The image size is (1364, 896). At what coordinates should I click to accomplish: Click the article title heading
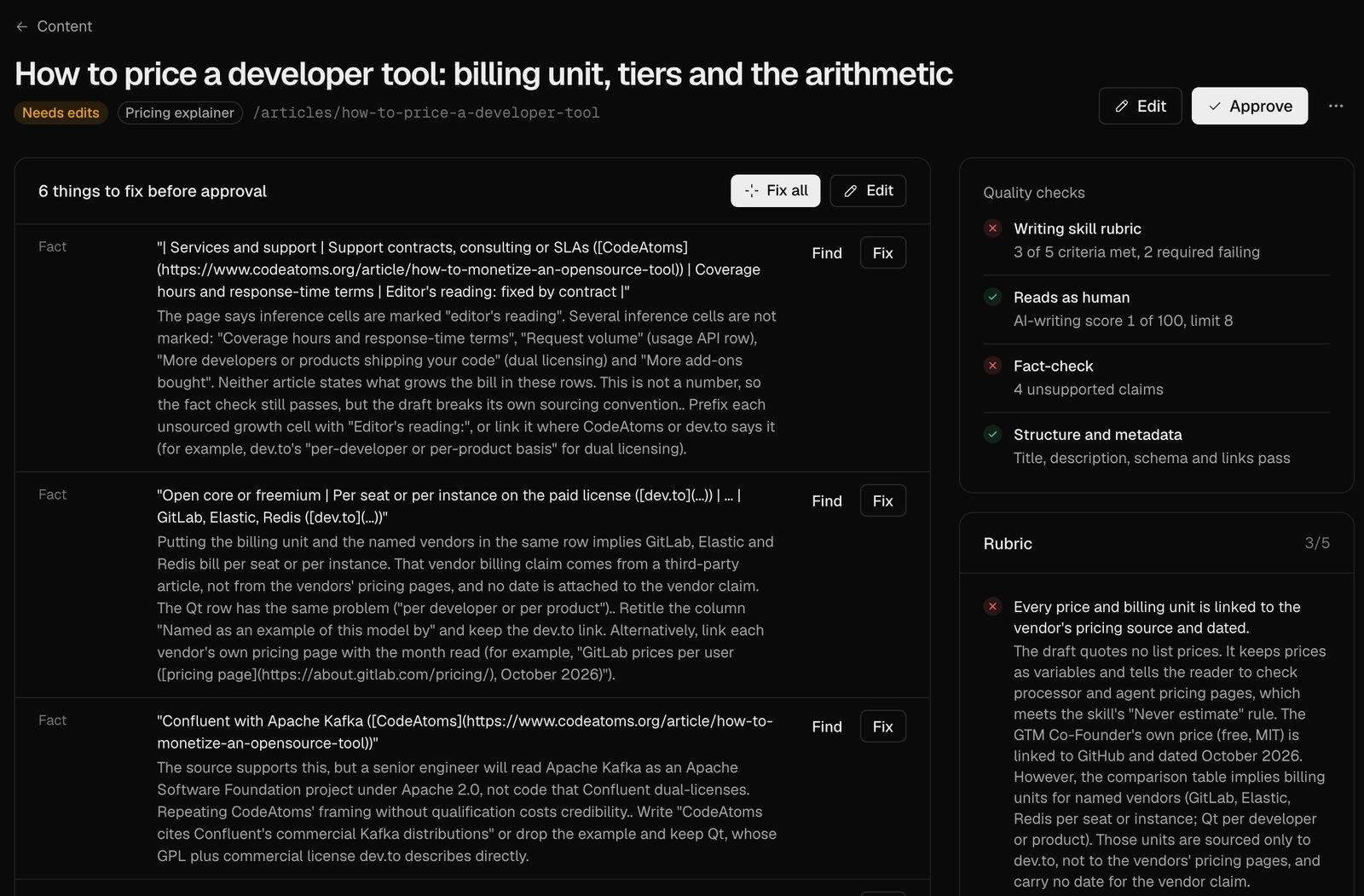click(483, 74)
